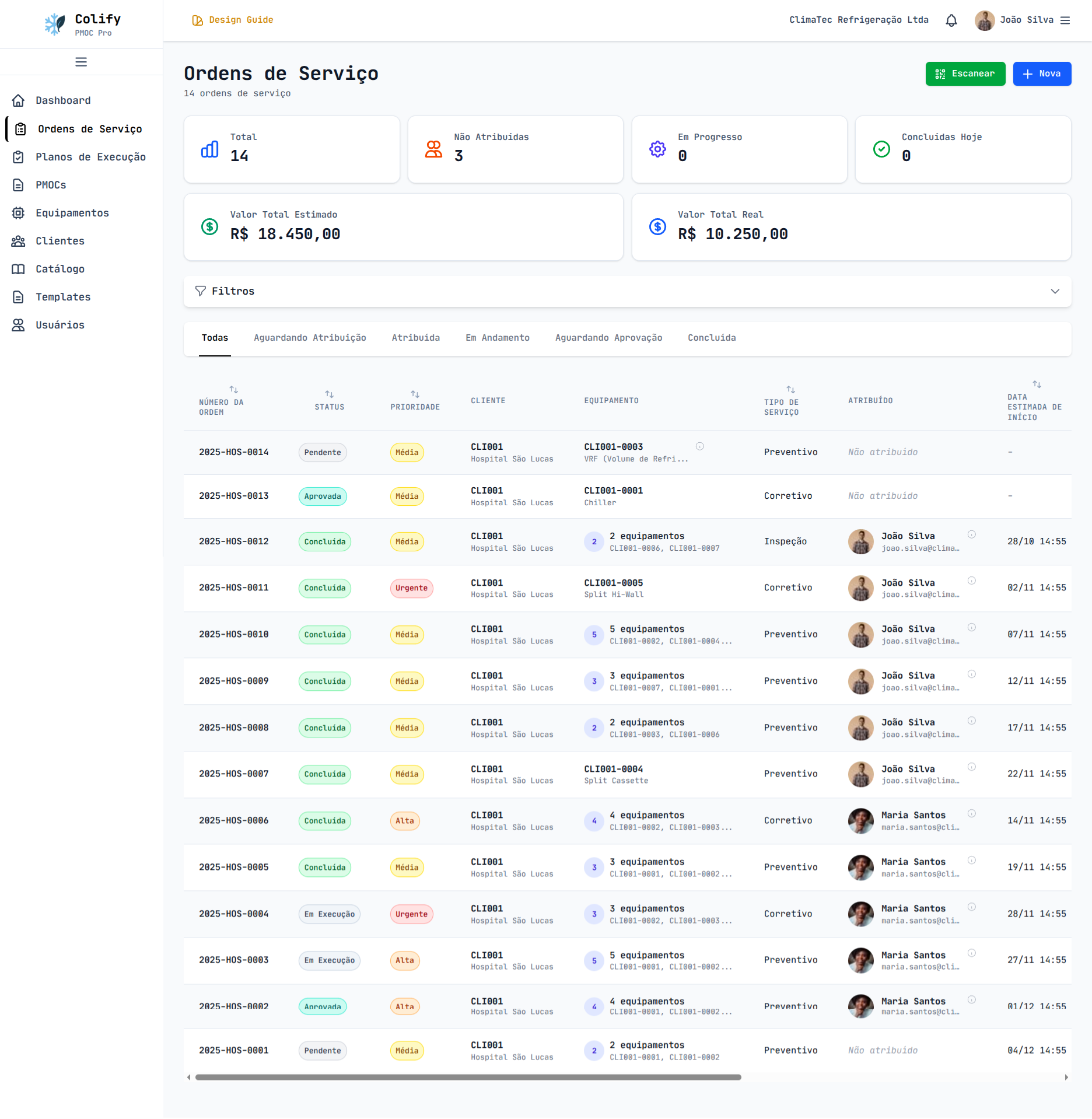Create a new order with Nova button
Screen dimensions: 1092x1119
pyautogui.click(x=1042, y=74)
